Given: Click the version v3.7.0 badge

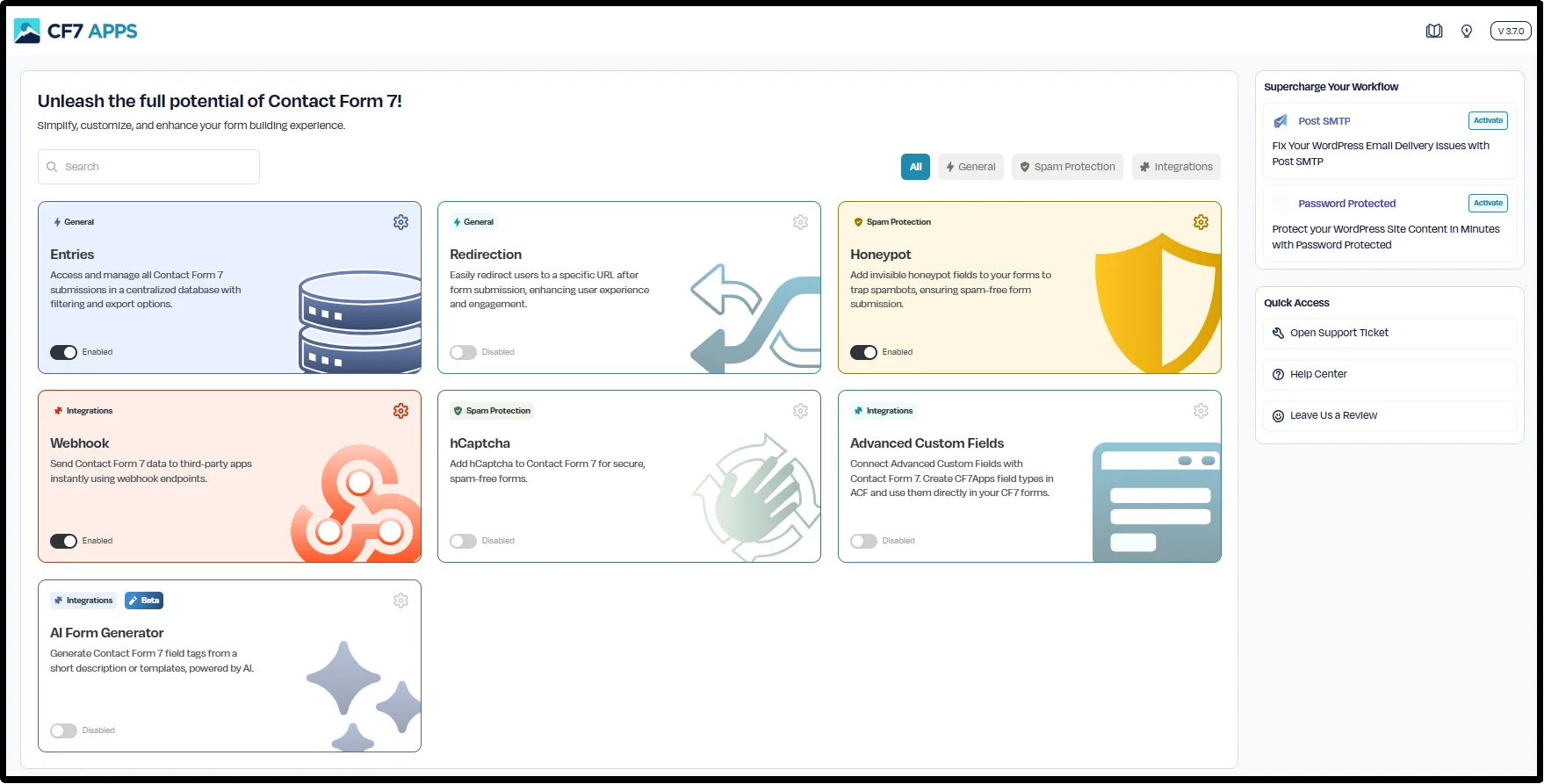Looking at the screenshot, I should click(1511, 31).
